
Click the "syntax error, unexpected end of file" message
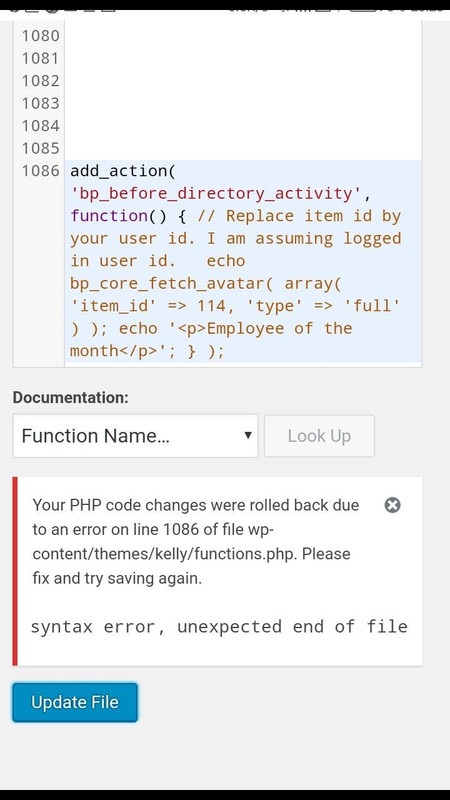point(219,626)
